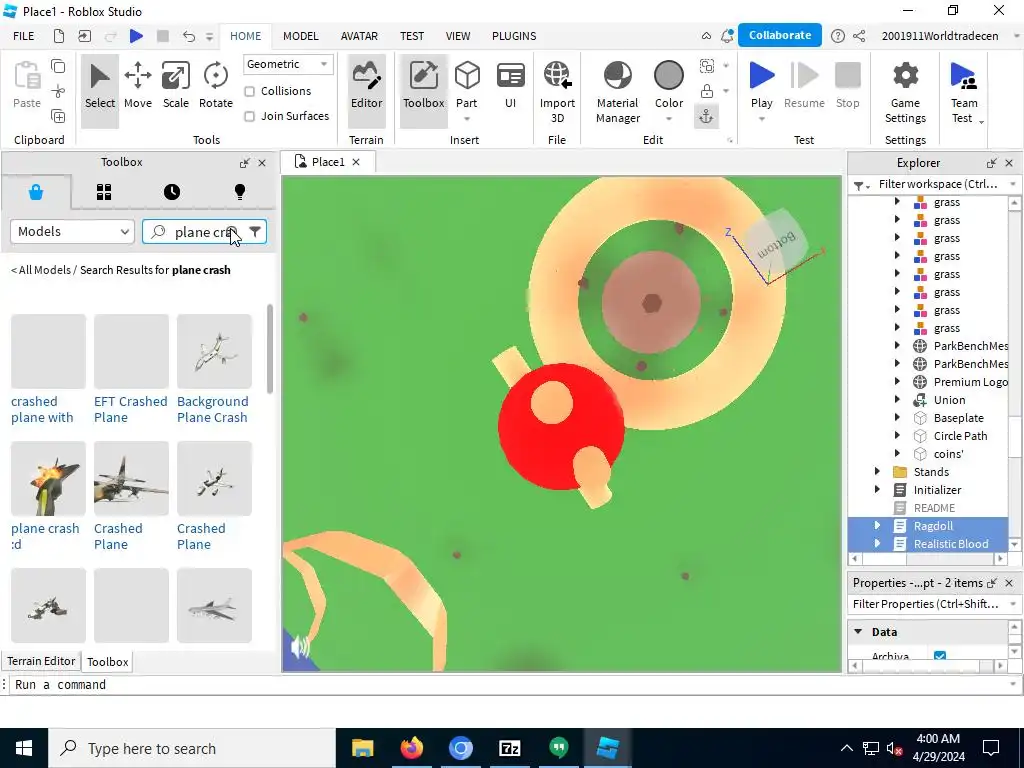The height and width of the screenshot is (768, 1024).
Task: Open the Background Plane Crash model
Action: tap(214, 369)
